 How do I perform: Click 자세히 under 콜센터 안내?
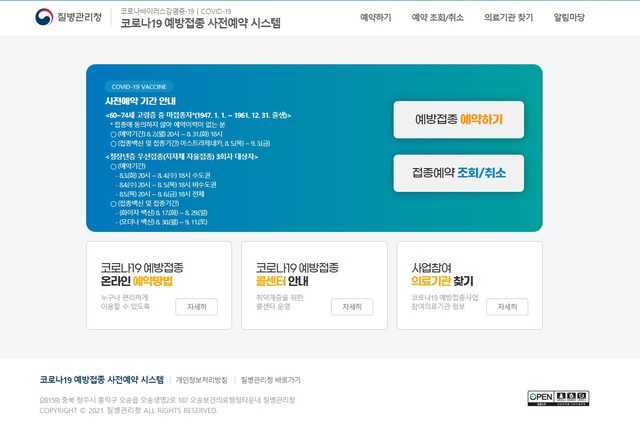pyautogui.click(x=352, y=307)
